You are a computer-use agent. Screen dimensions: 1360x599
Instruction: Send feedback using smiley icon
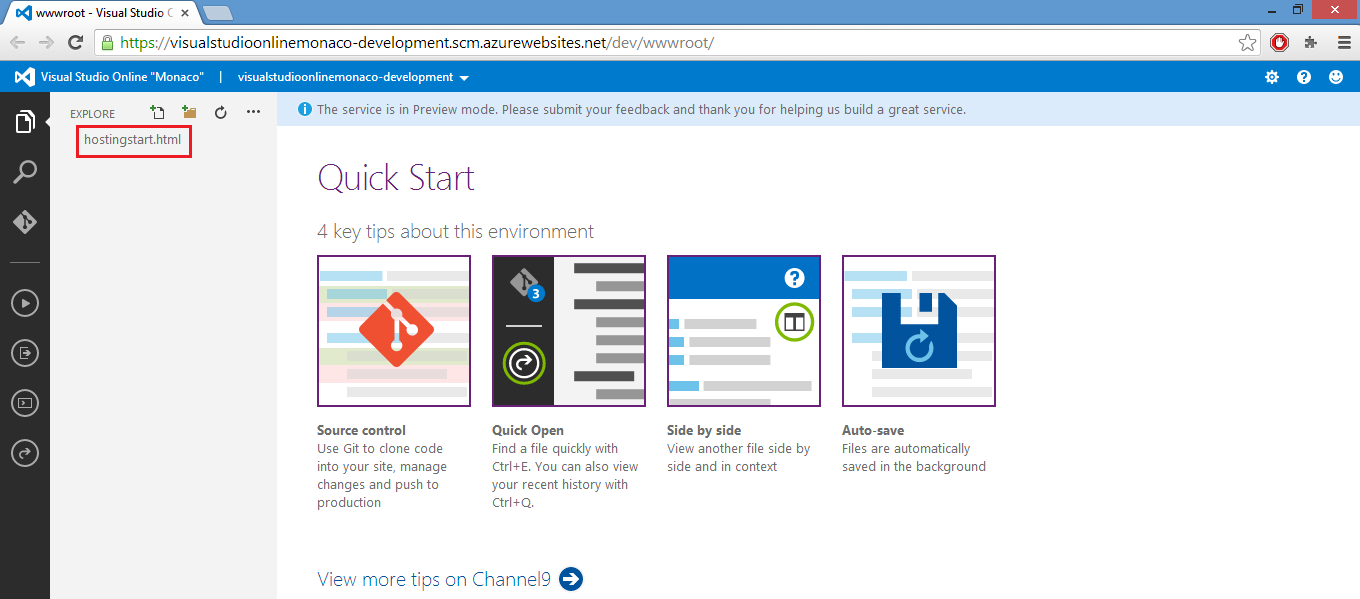pyautogui.click(x=1335, y=76)
